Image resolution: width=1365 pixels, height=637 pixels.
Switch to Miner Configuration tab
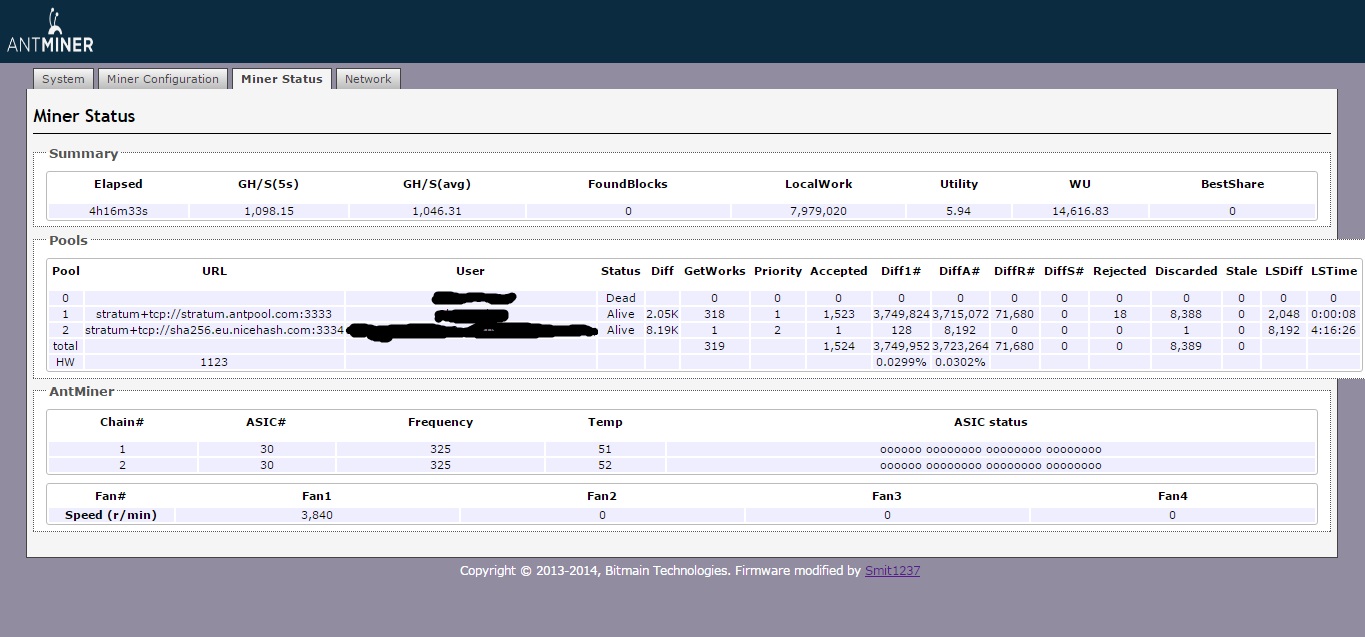(162, 79)
